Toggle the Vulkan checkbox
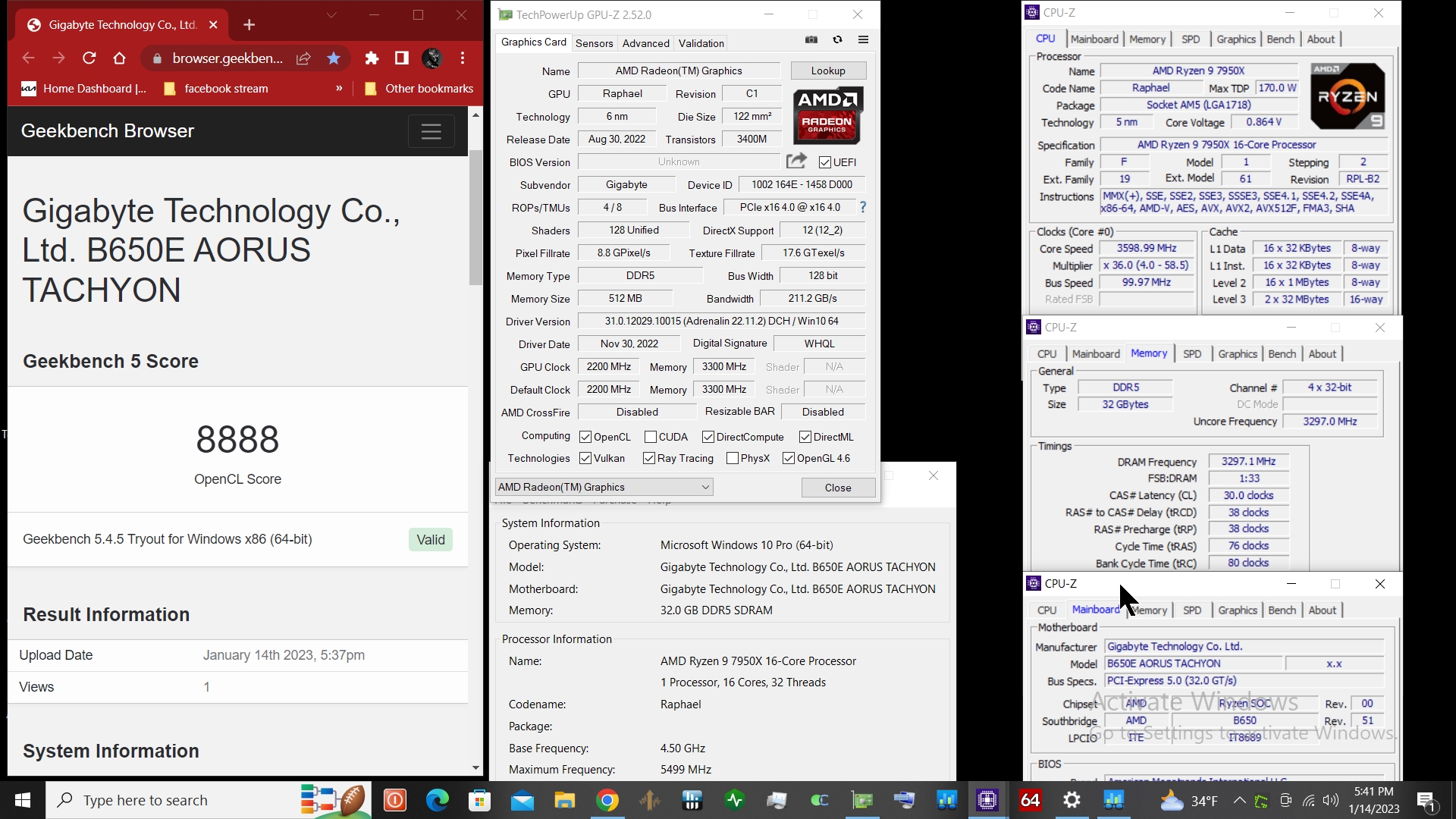1456x819 pixels. point(585,458)
